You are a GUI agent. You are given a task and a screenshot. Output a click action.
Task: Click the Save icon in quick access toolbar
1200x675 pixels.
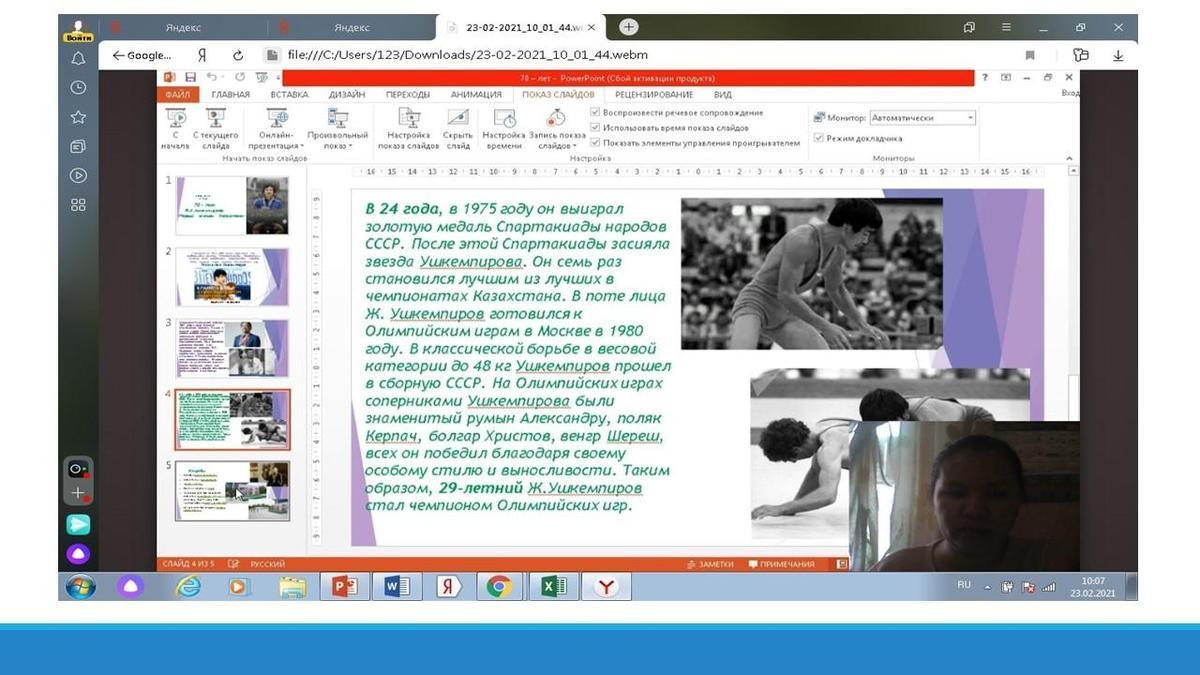click(190, 77)
